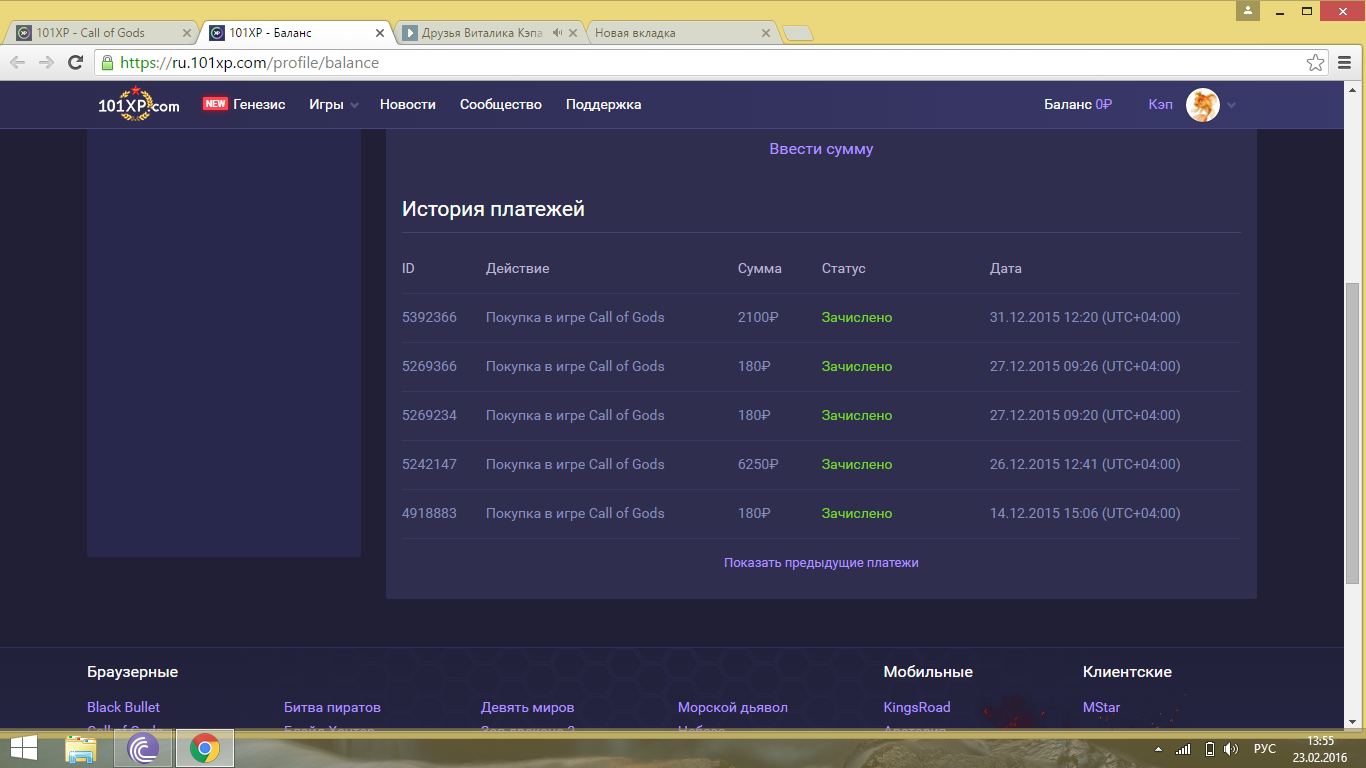Screen dimensions: 1366x768
Task: Click the battery tray icon
Action: click(x=1208, y=749)
